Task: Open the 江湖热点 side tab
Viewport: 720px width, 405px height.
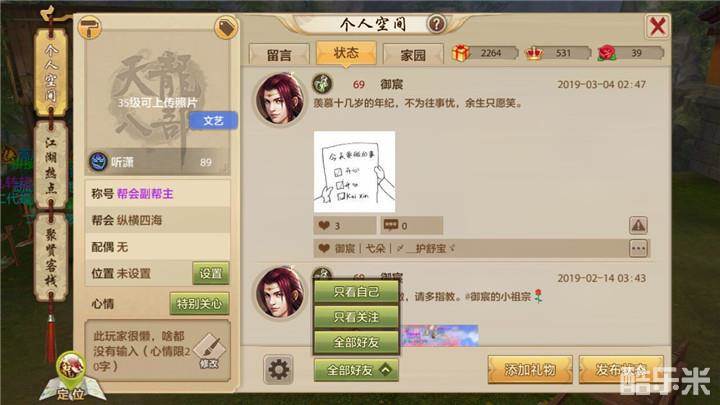Action: pos(51,165)
